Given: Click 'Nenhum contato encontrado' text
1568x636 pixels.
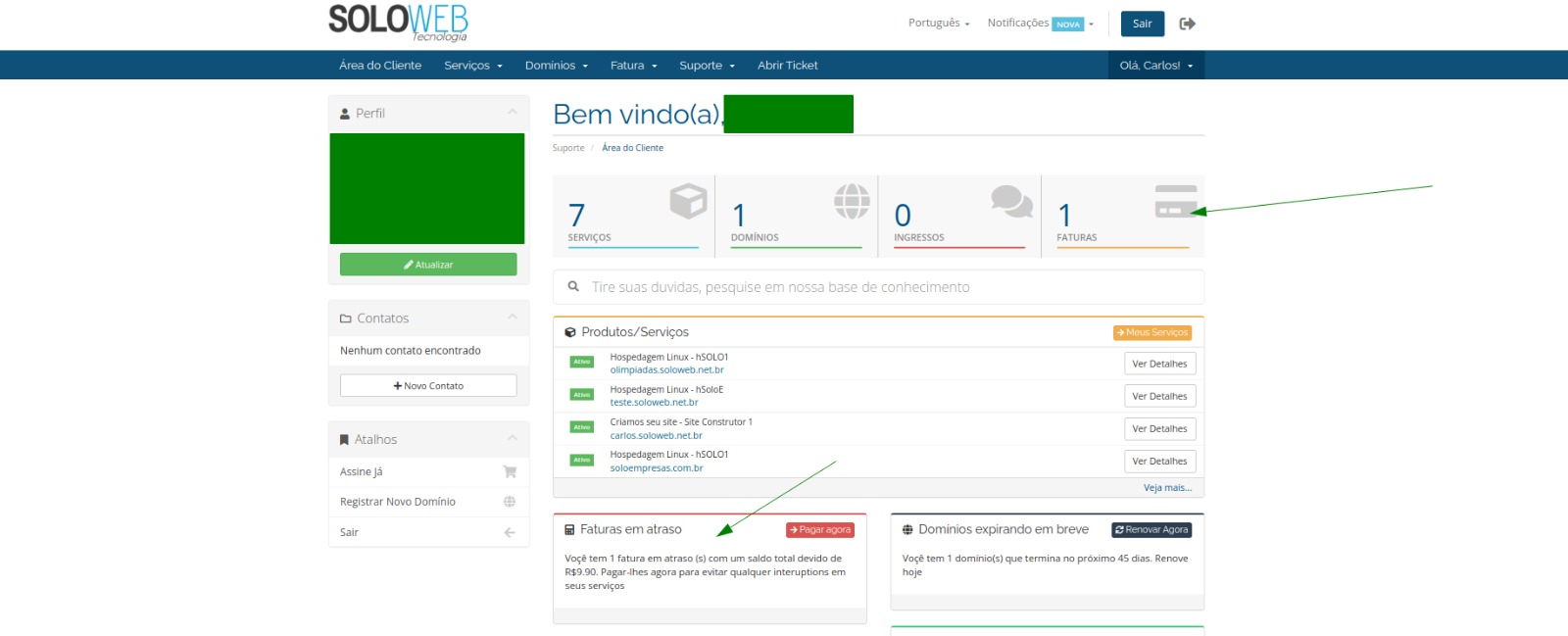Looking at the screenshot, I should coord(411,351).
